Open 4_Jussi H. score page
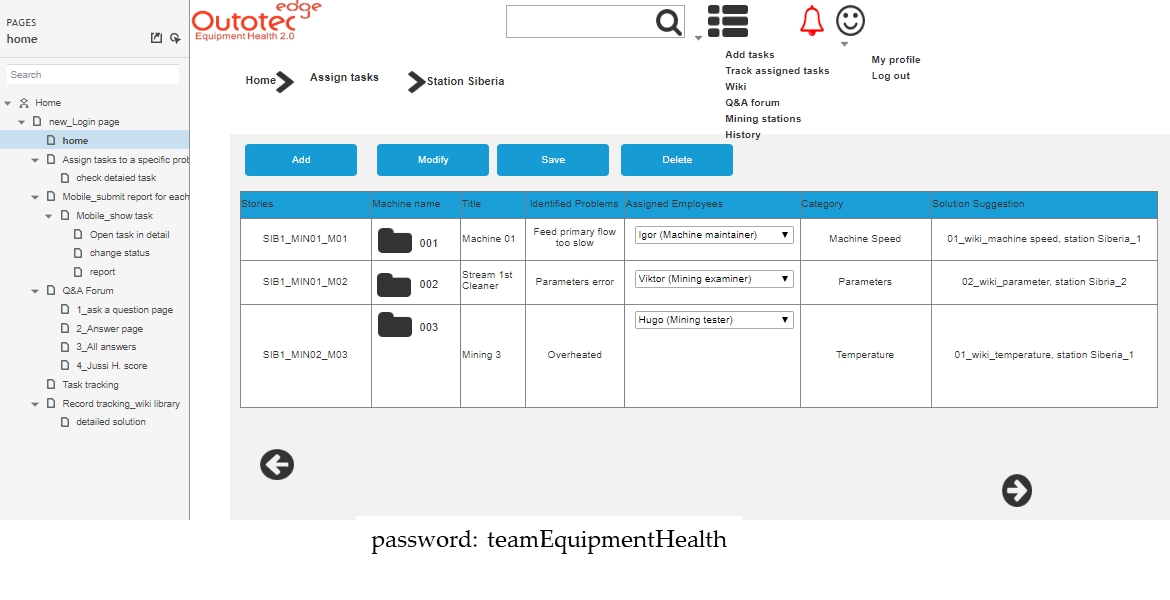The image size is (1170, 600). (x=111, y=366)
